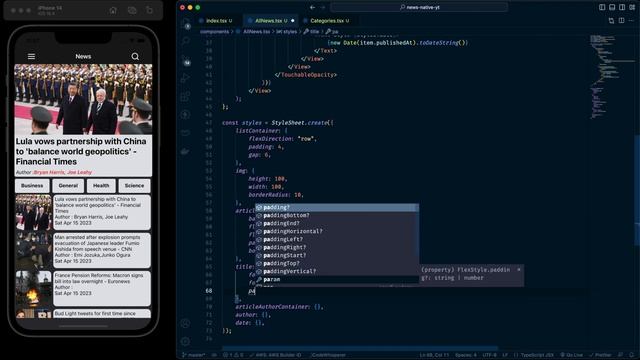Close the FlexStyle.padding details popup
The width and height of the screenshot is (640, 360).
(x=519, y=269)
